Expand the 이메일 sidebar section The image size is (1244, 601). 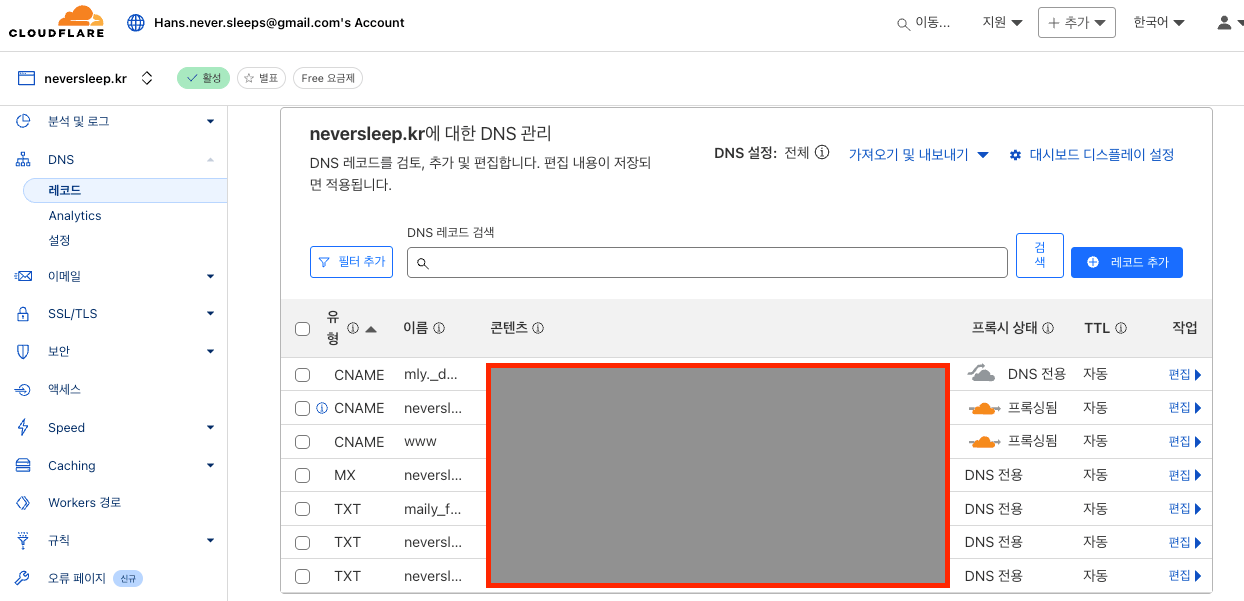[210, 276]
